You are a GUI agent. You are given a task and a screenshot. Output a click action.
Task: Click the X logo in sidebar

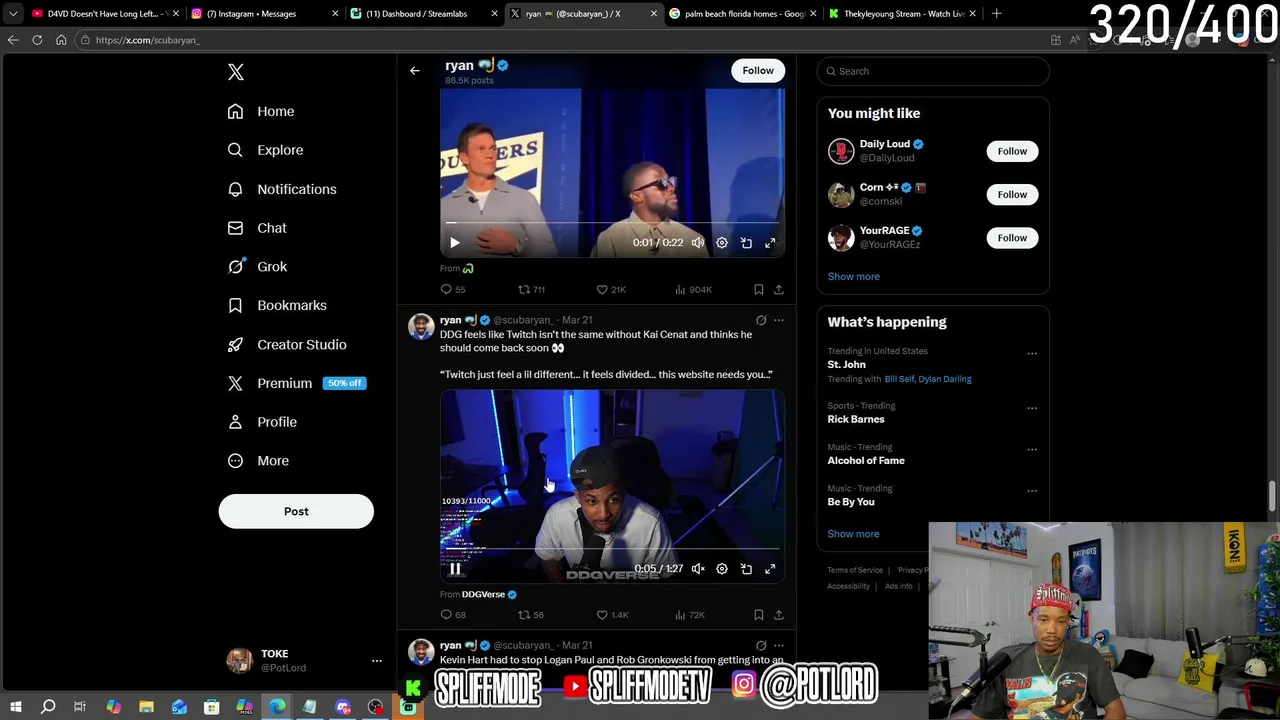236,72
